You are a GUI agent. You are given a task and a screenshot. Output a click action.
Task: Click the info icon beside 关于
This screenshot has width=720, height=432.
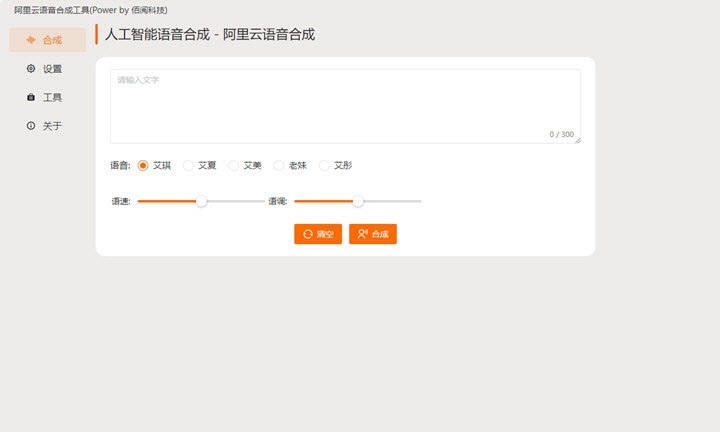(x=31, y=126)
